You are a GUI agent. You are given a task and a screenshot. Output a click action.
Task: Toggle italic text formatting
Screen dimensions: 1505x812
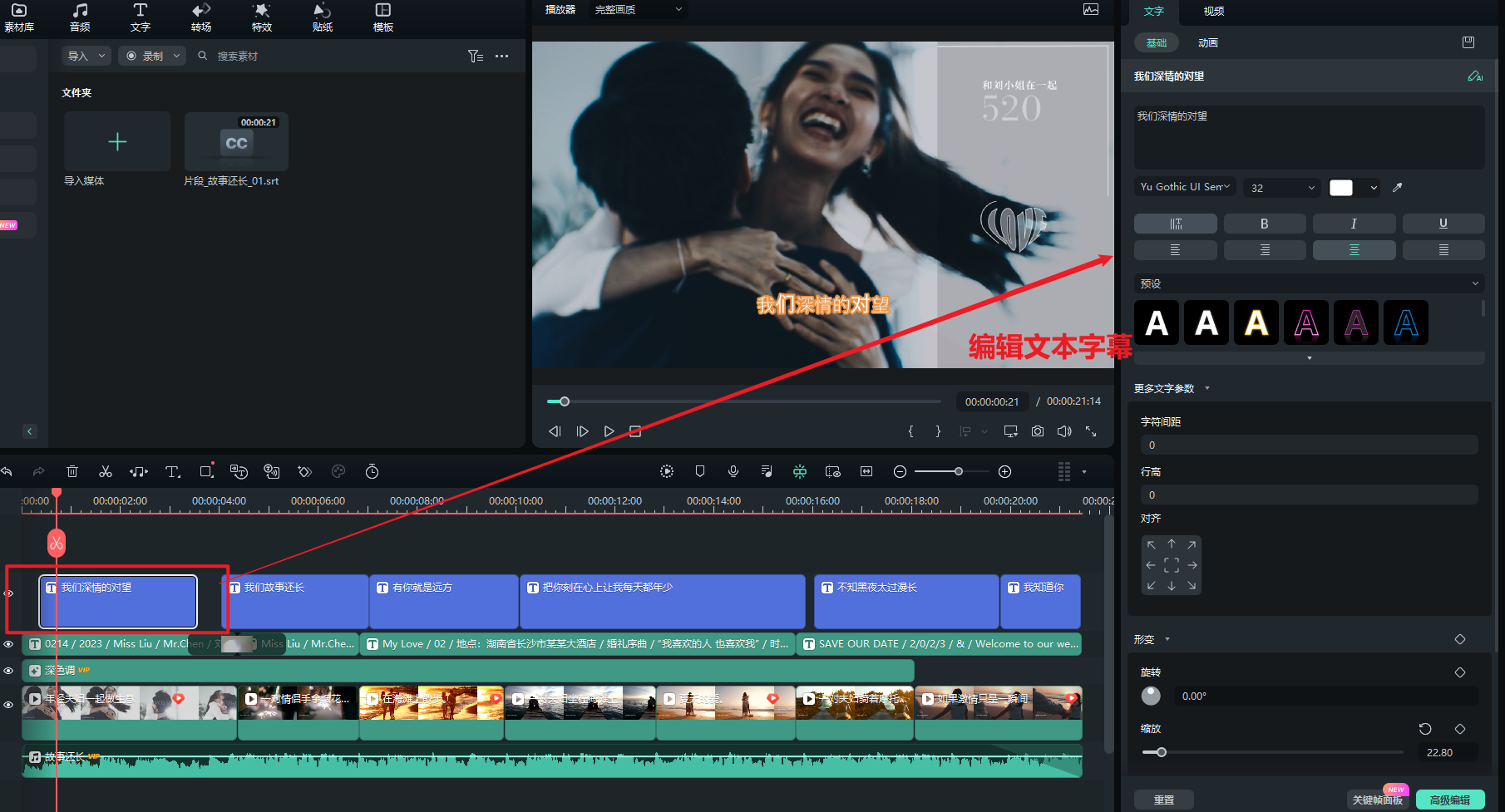click(1354, 224)
